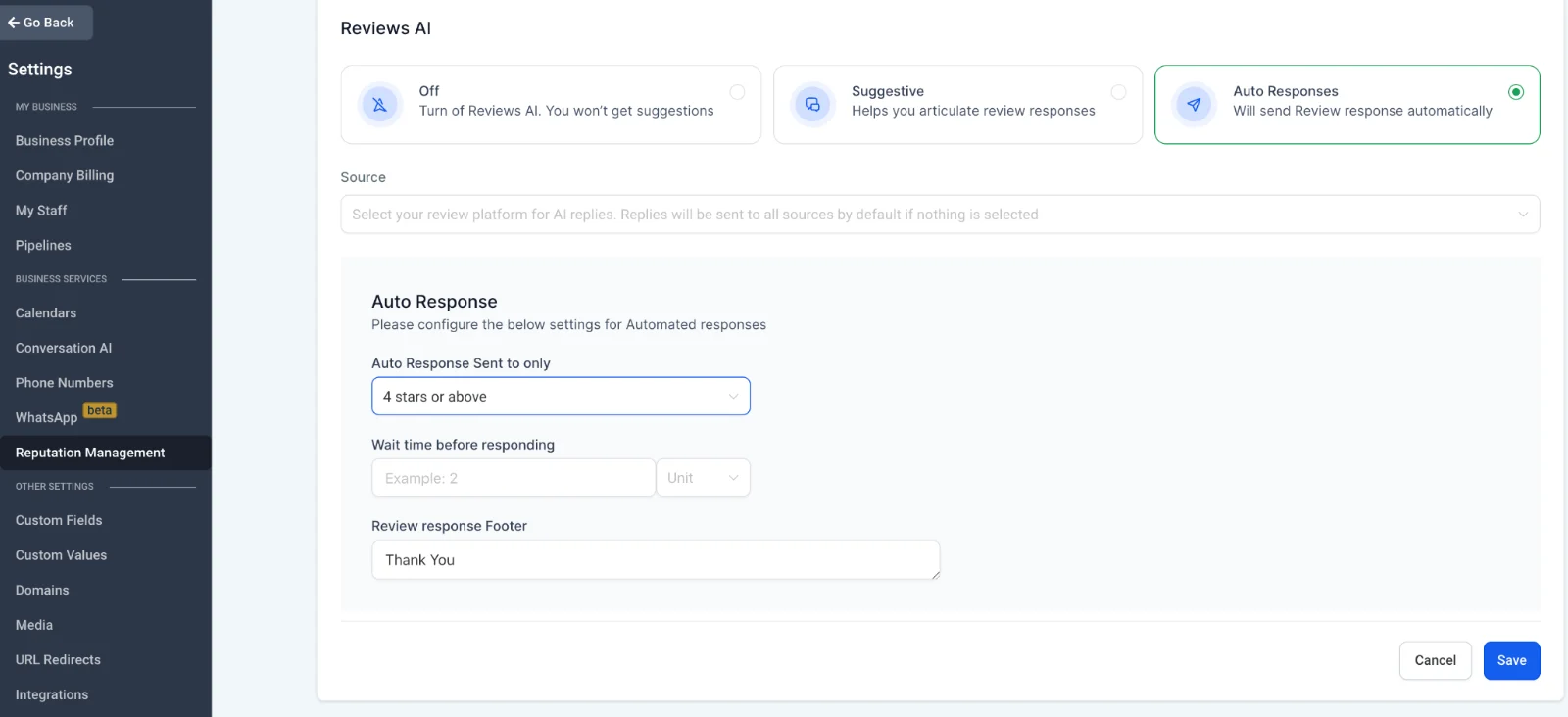Click the Go Back arrow icon

(x=14, y=23)
